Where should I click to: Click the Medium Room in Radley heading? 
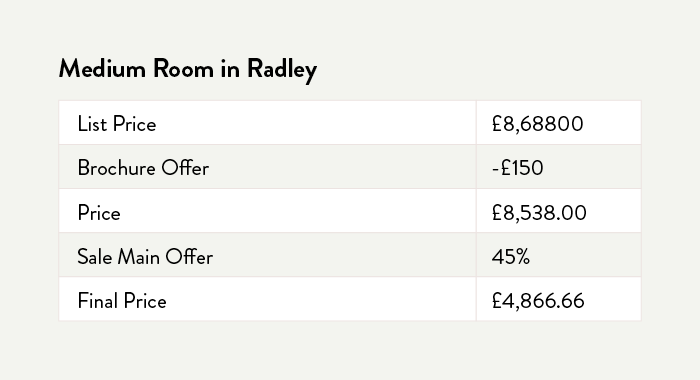click(188, 69)
